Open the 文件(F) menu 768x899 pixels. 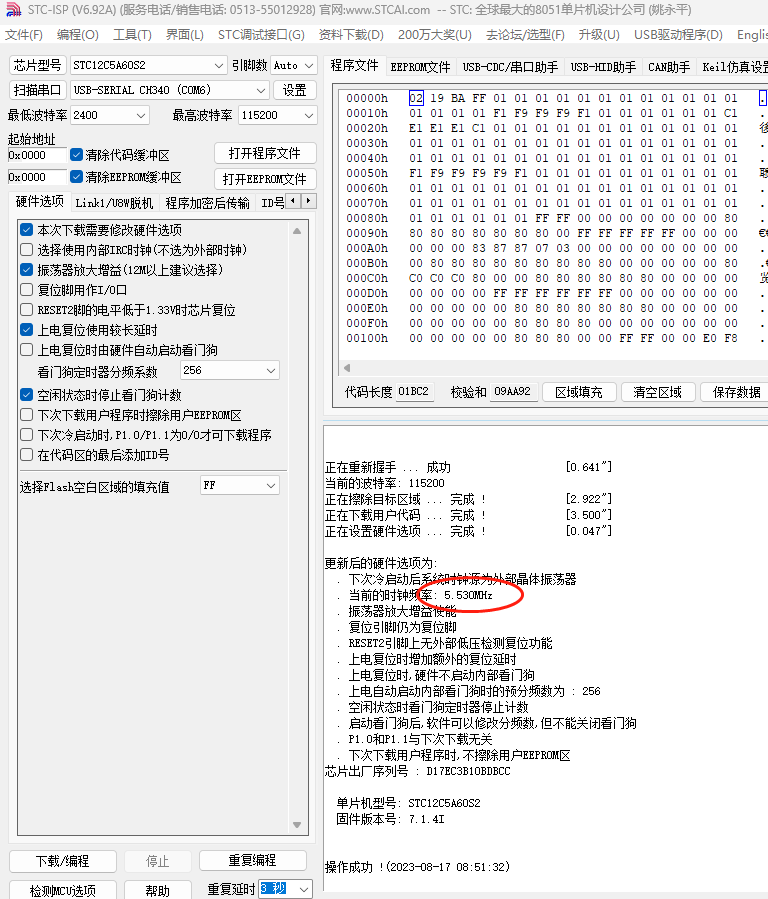tap(23, 35)
